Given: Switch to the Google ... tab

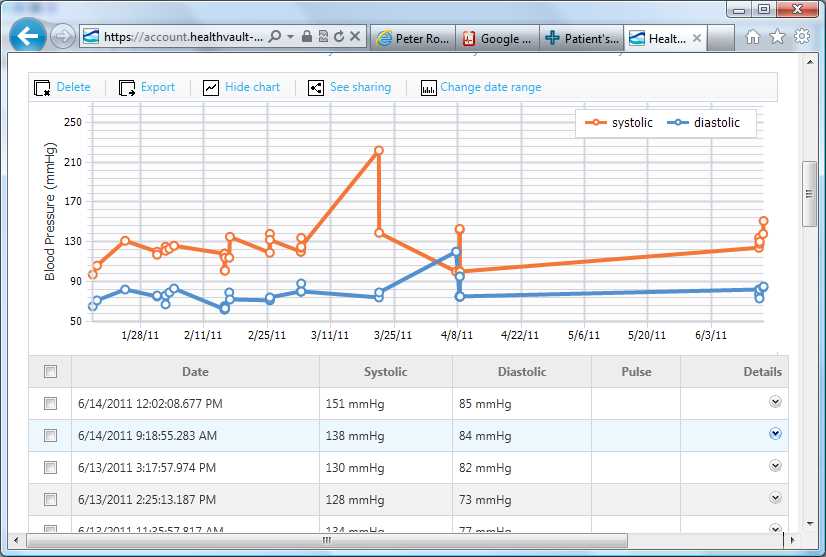Looking at the screenshot, I should [497, 38].
